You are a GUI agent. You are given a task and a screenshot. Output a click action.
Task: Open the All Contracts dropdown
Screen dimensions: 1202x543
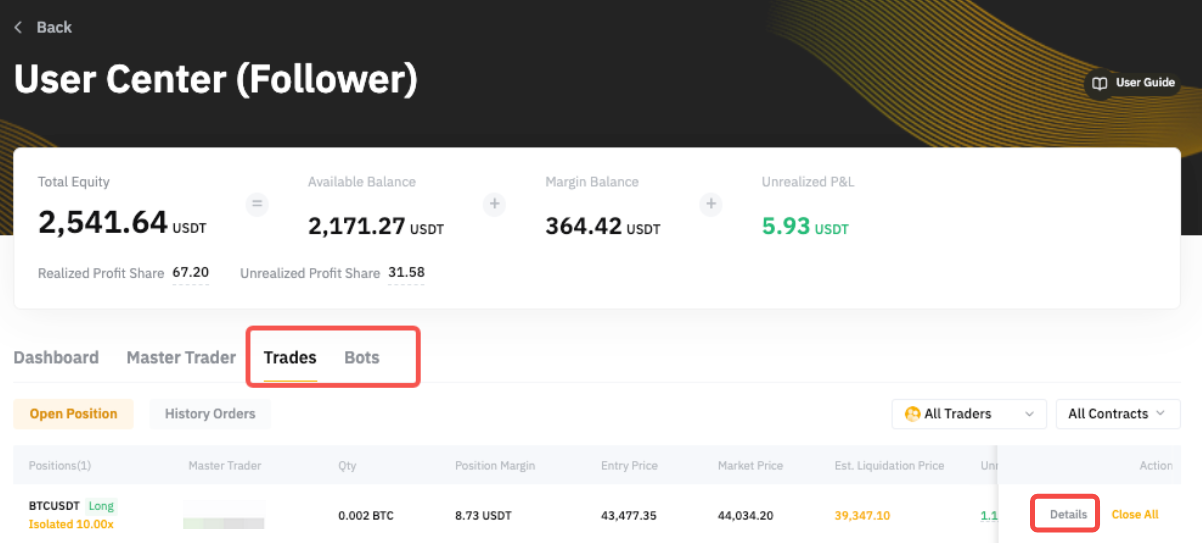click(1160, 414)
